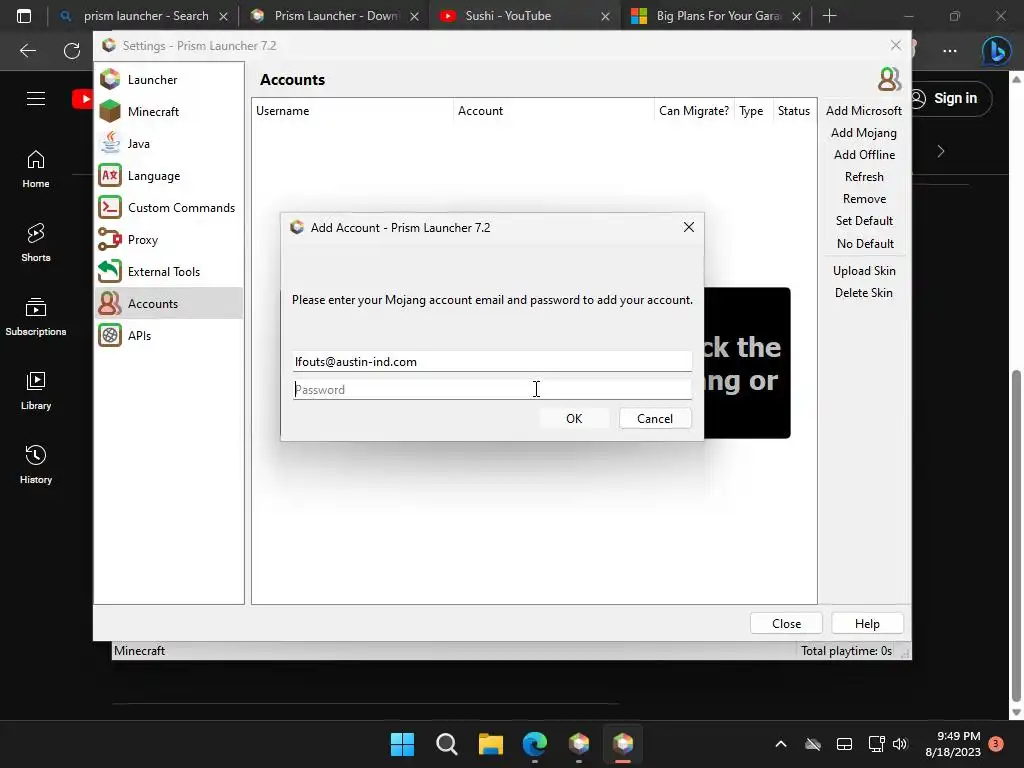Open Launcher settings page icon

point(110,80)
